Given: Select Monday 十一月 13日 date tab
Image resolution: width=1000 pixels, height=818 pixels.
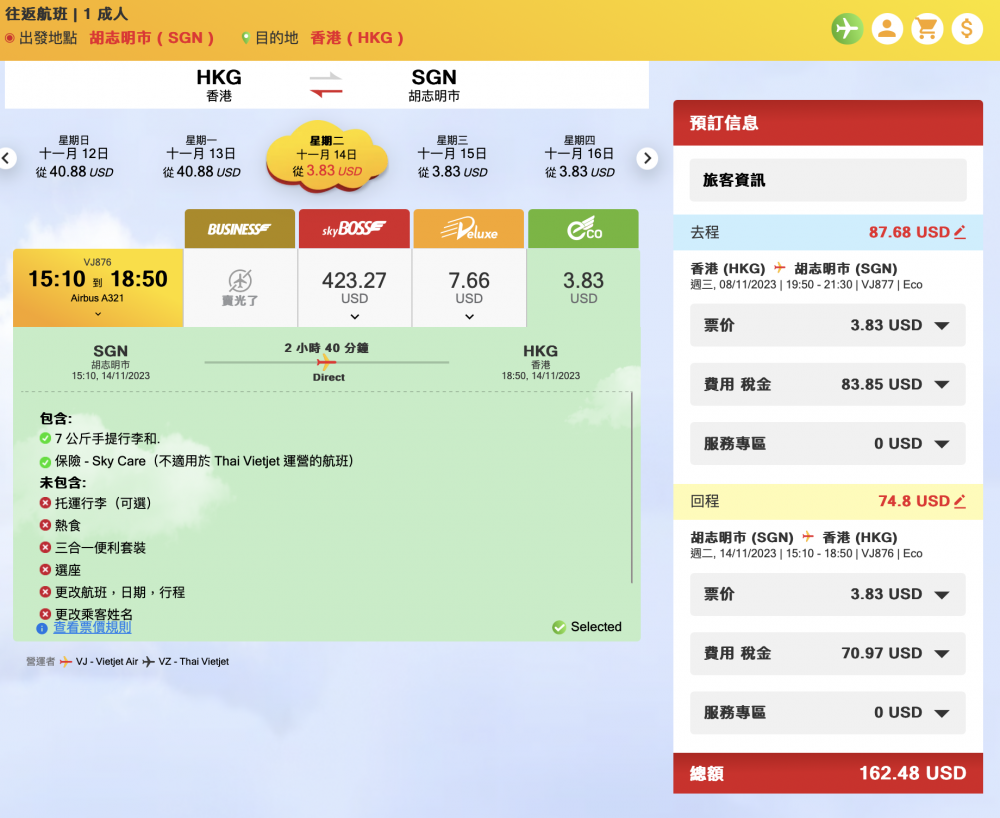Looking at the screenshot, I should pyautogui.click(x=201, y=156).
